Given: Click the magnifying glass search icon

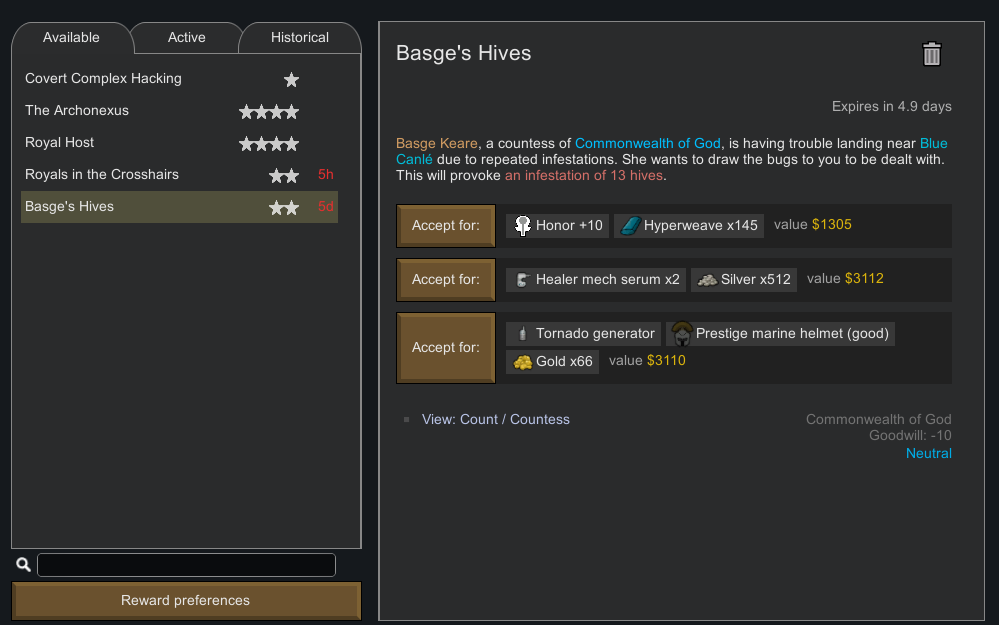Looking at the screenshot, I should [x=24, y=564].
